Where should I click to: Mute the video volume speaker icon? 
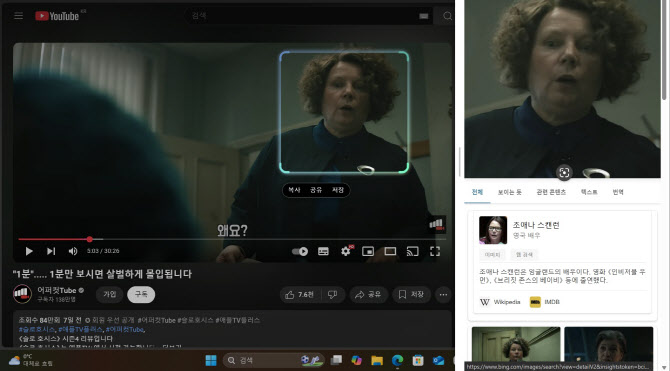[73, 251]
